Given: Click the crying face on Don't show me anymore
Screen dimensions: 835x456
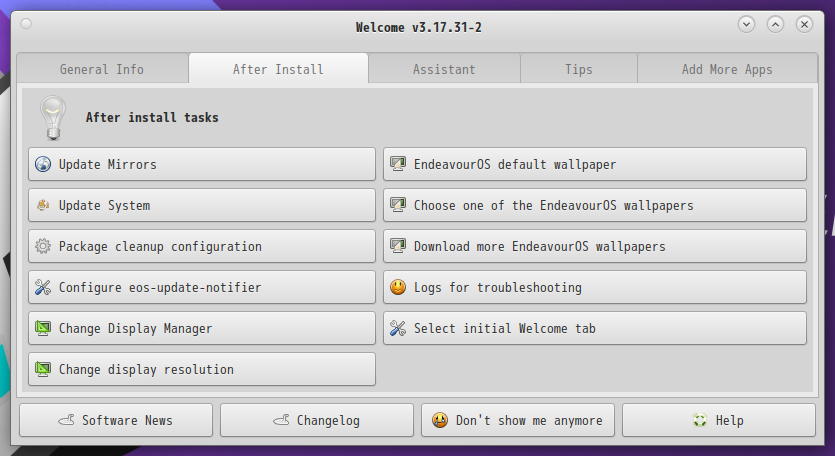Looking at the screenshot, I should [440, 420].
